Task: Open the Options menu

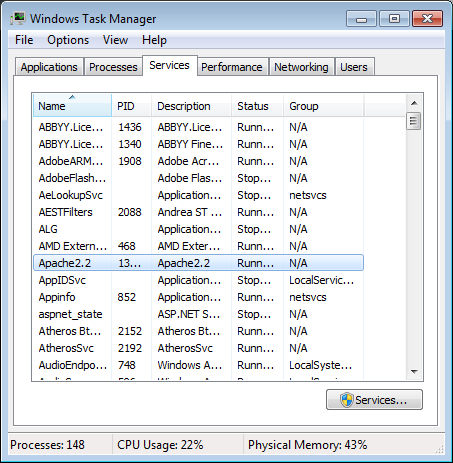Action: click(x=68, y=40)
